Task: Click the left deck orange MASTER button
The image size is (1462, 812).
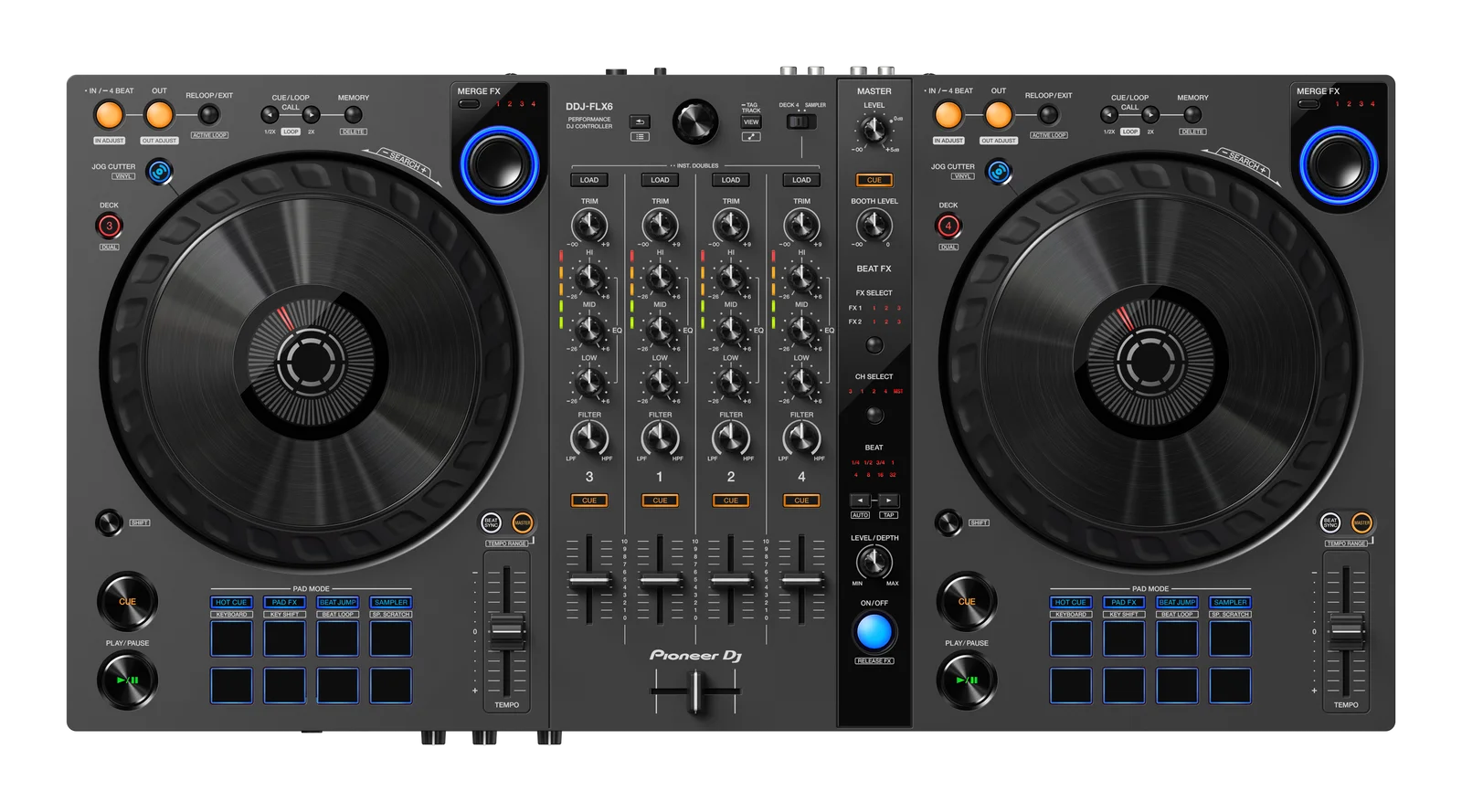Action: point(523,522)
